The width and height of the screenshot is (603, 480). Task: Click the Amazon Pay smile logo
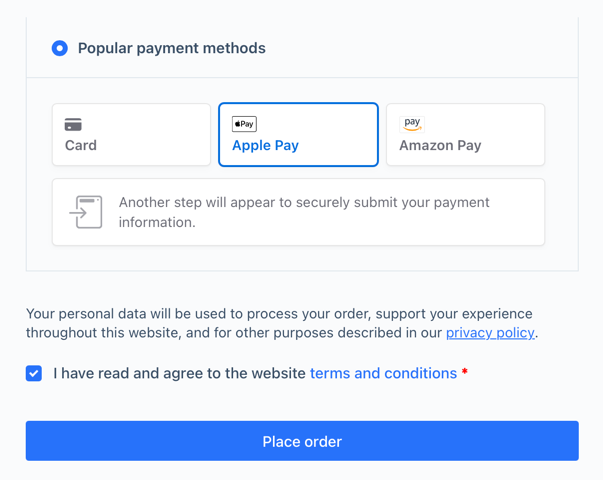coord(412,124)
